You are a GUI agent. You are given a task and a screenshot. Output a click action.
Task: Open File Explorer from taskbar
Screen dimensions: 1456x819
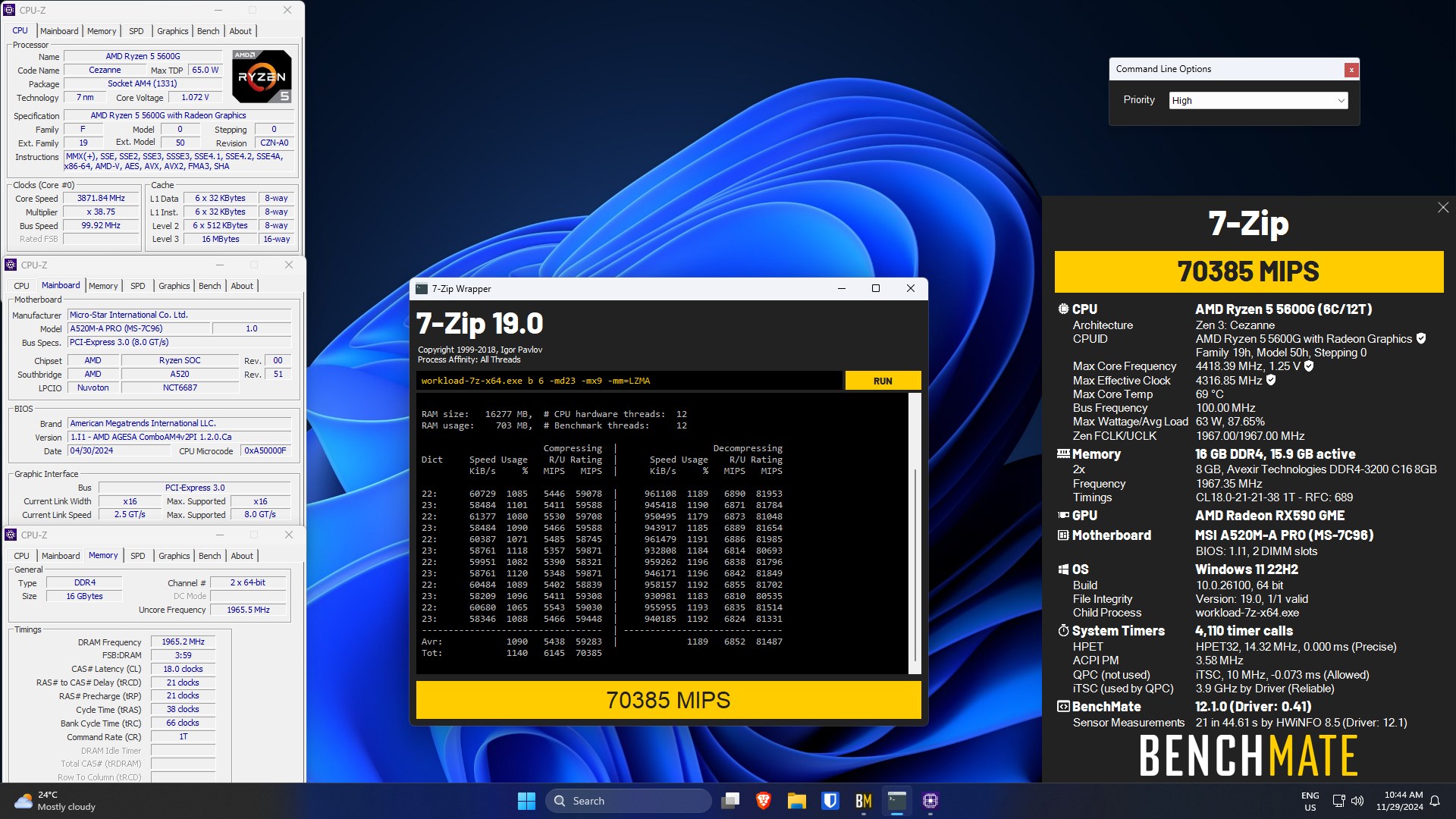(796, 801)
